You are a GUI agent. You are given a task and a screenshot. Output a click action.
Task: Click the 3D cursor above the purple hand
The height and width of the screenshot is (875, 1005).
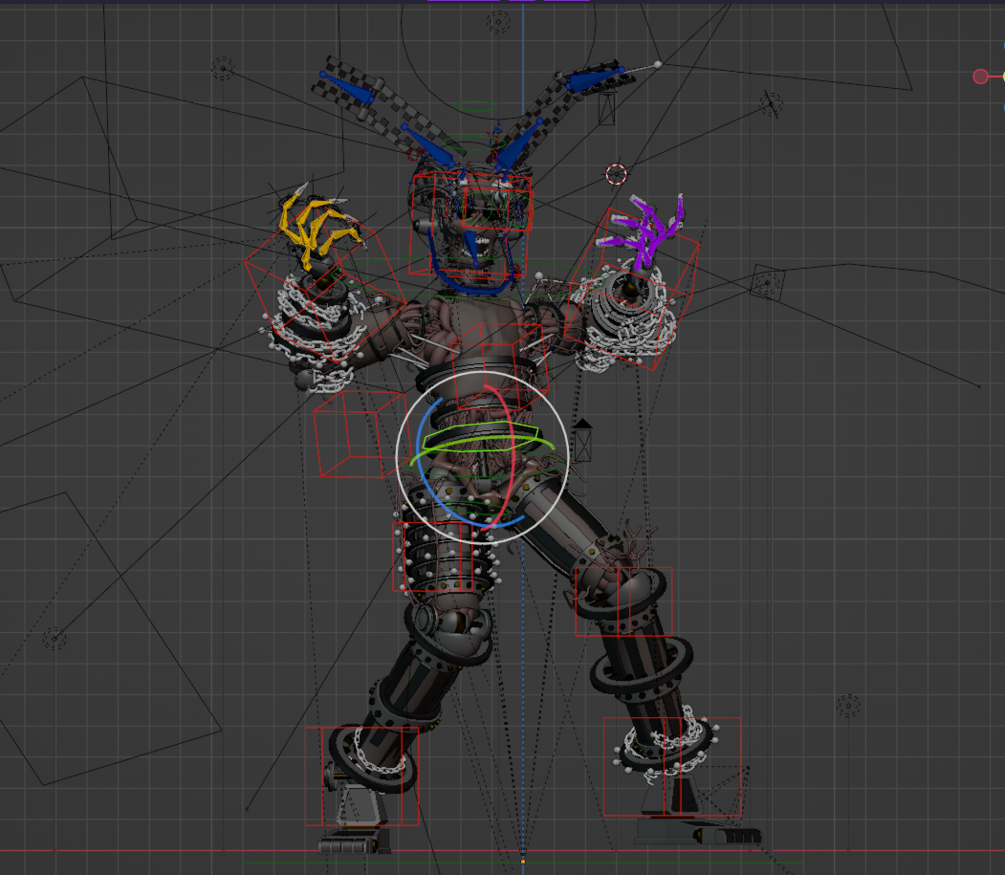[614, 172]
